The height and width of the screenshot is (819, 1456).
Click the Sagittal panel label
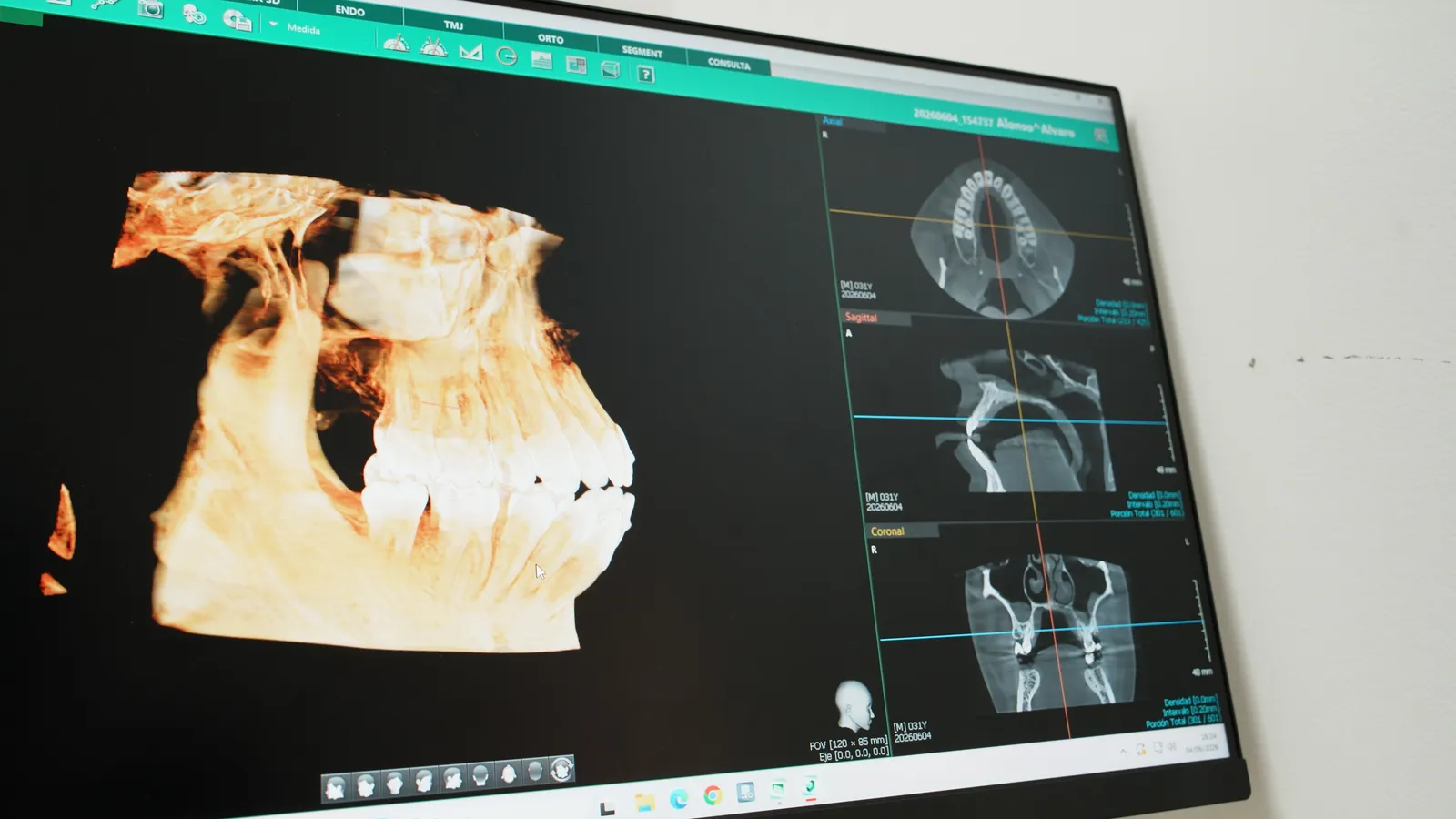coord(861,318)
